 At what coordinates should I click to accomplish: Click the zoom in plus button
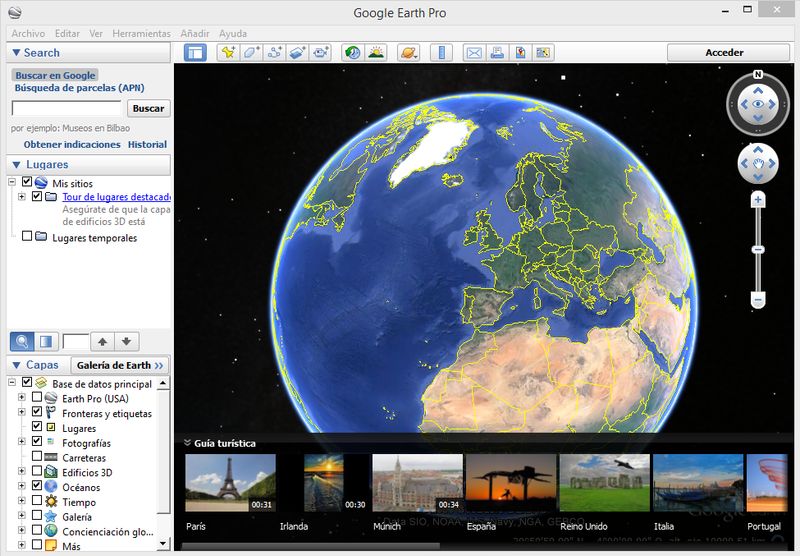coord(758,199)
